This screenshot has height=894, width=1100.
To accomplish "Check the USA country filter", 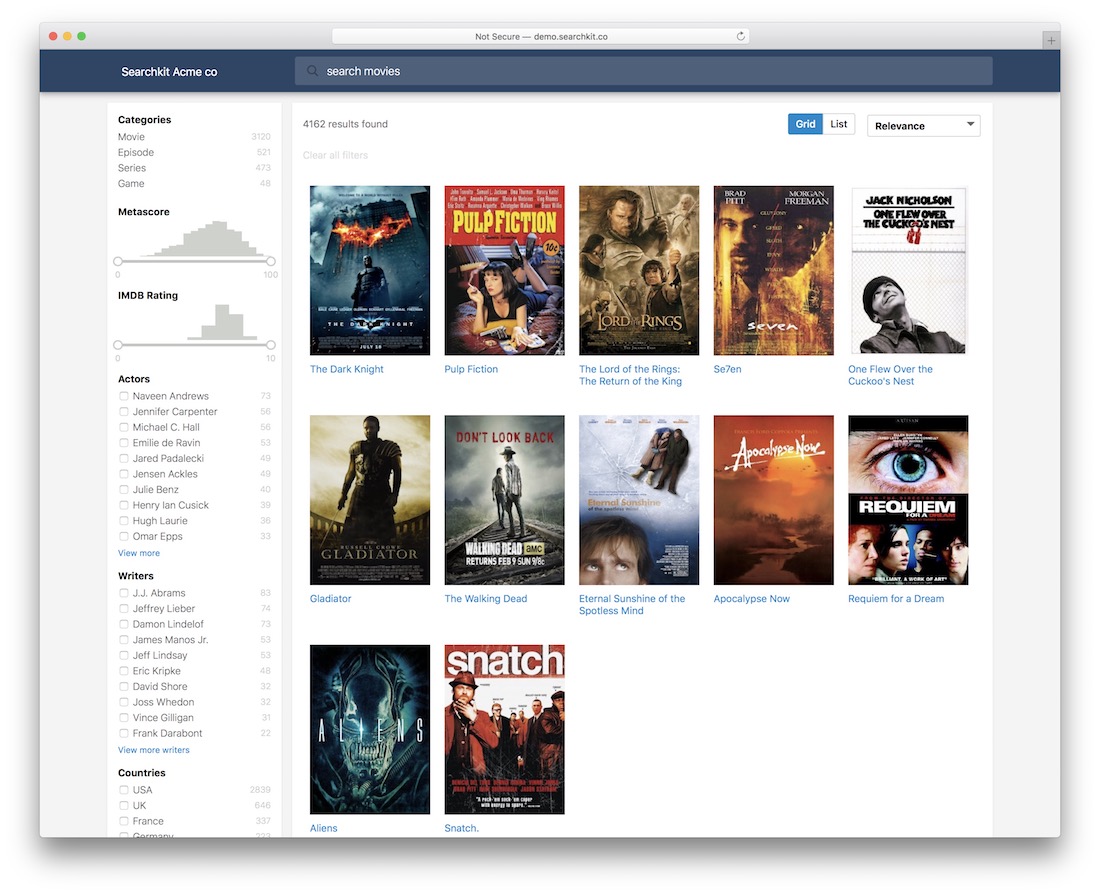I will click(123, 789).
